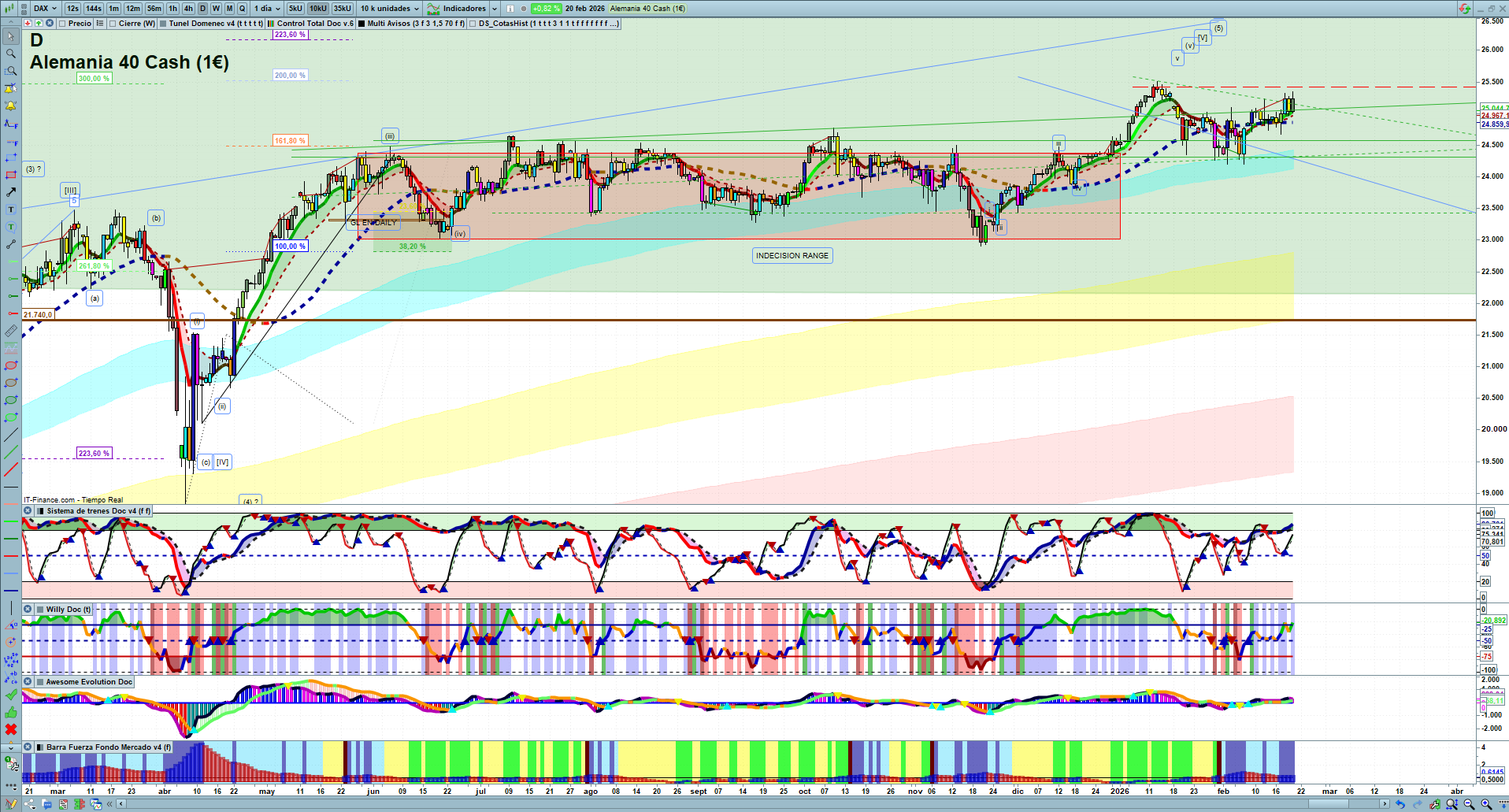
Task: Click the 35kU units button
Action: tap(342, 9)
